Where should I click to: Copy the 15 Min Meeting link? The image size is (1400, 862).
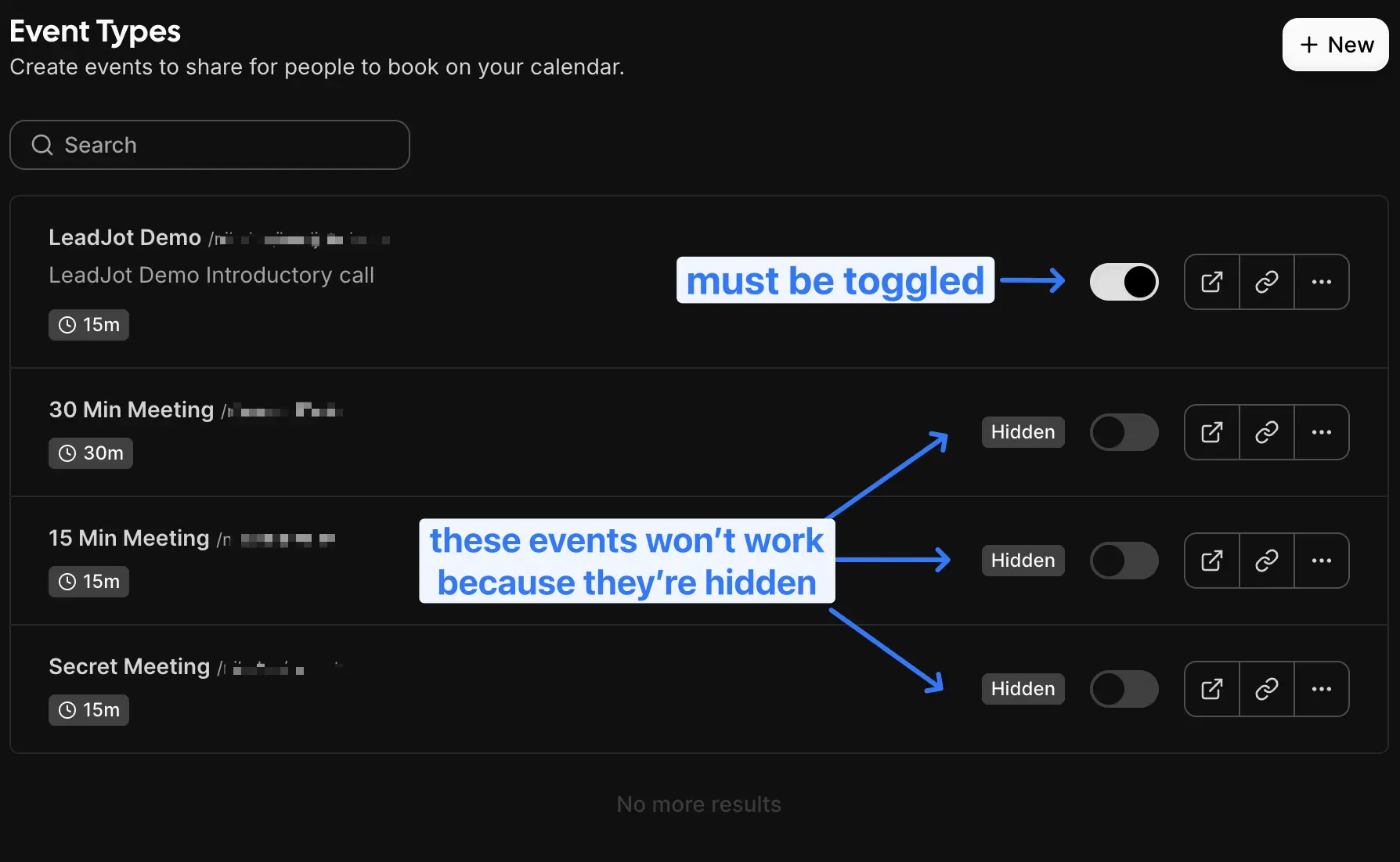tap(1266, 560)
